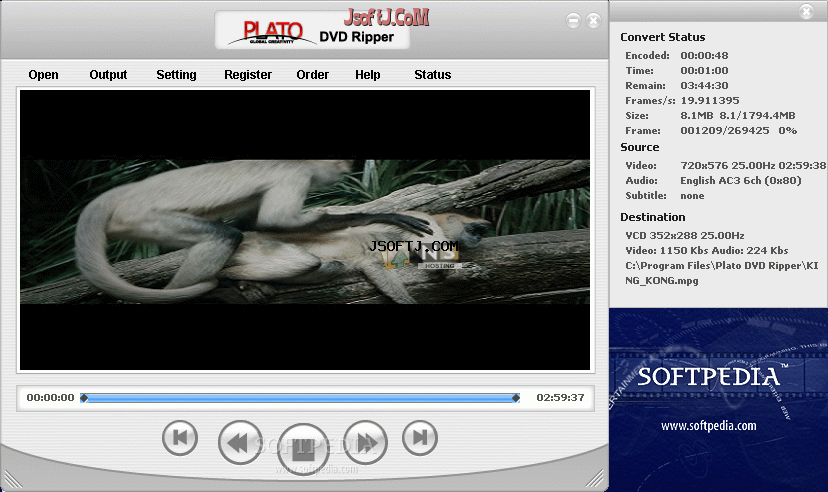Image resolution: width=828 pixels, height=492 pixels.
Task: Click the start marker on the timeline slider
Action: click(x=84, y=398)
